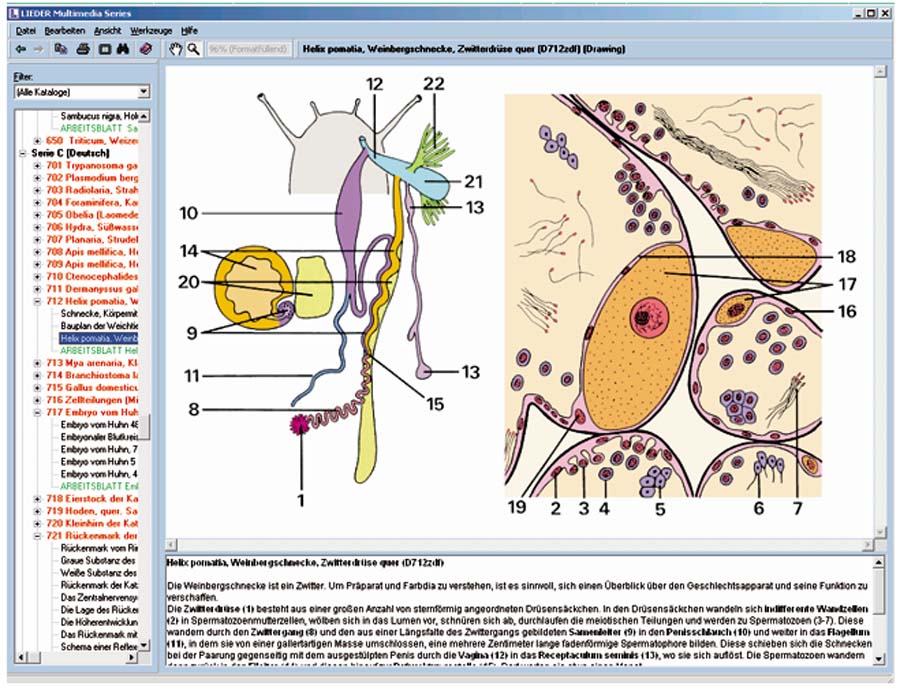Collapse the 712 Helix pomatia node
Viewport: 900px width, 690px height.
[37, 300]
